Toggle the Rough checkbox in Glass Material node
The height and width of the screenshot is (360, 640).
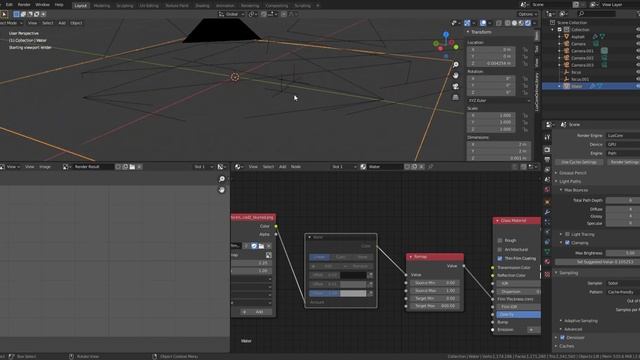coord(500,241)
